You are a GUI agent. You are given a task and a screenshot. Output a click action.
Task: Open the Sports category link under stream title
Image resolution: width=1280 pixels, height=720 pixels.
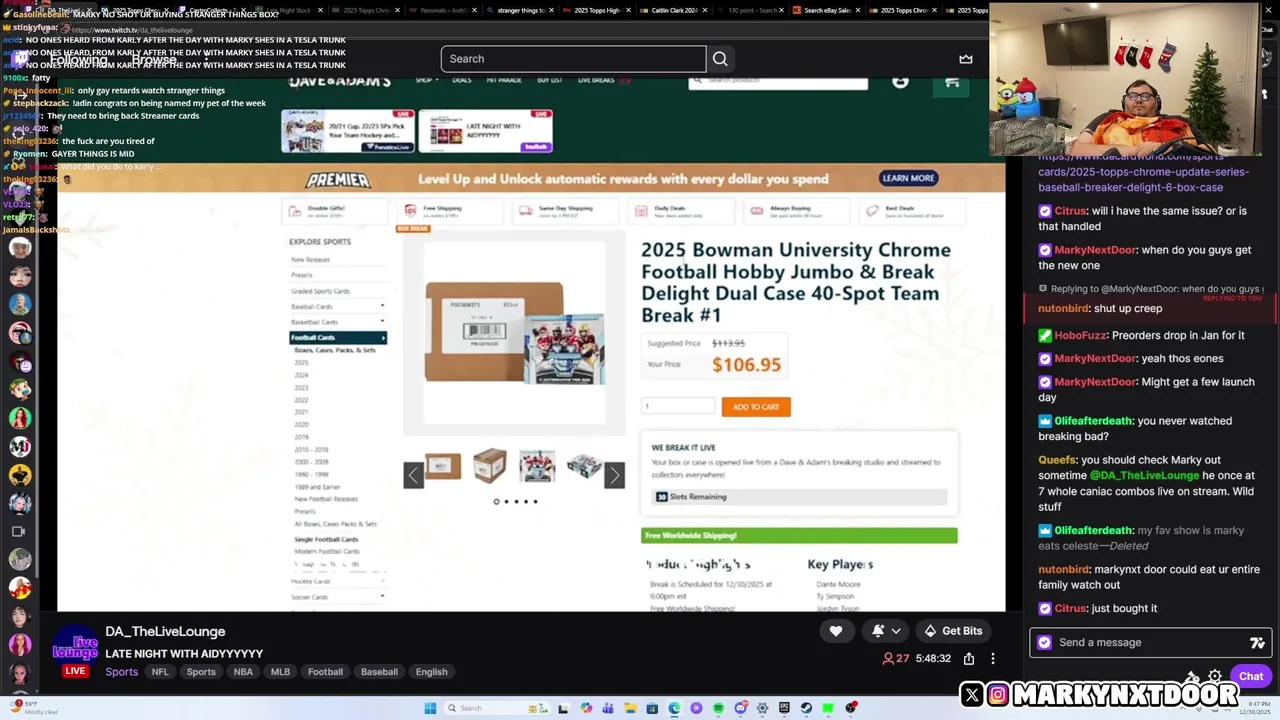point(122,672)
